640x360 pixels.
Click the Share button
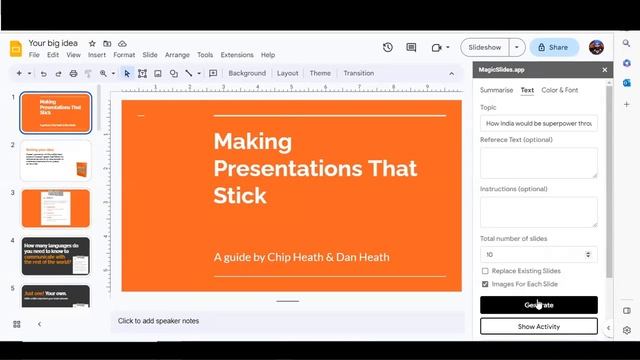554,47
